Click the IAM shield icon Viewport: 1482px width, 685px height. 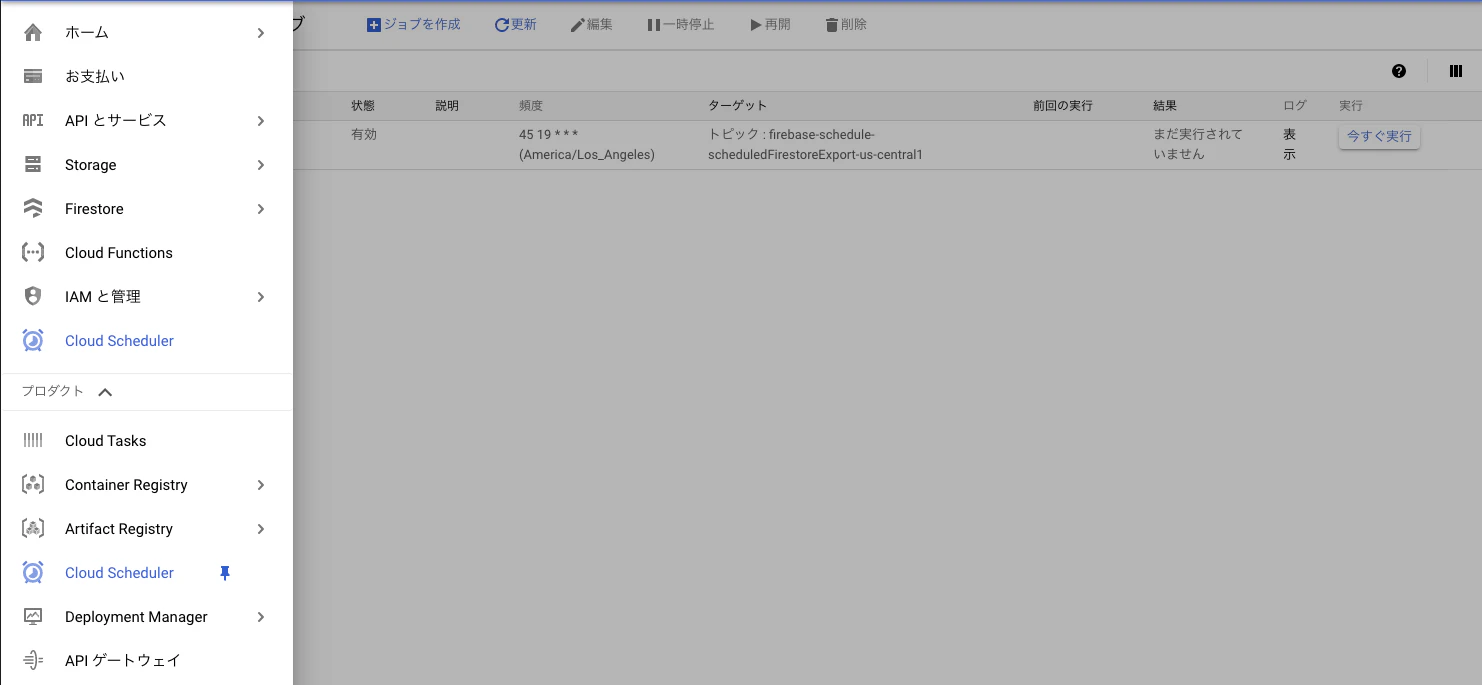33,297
